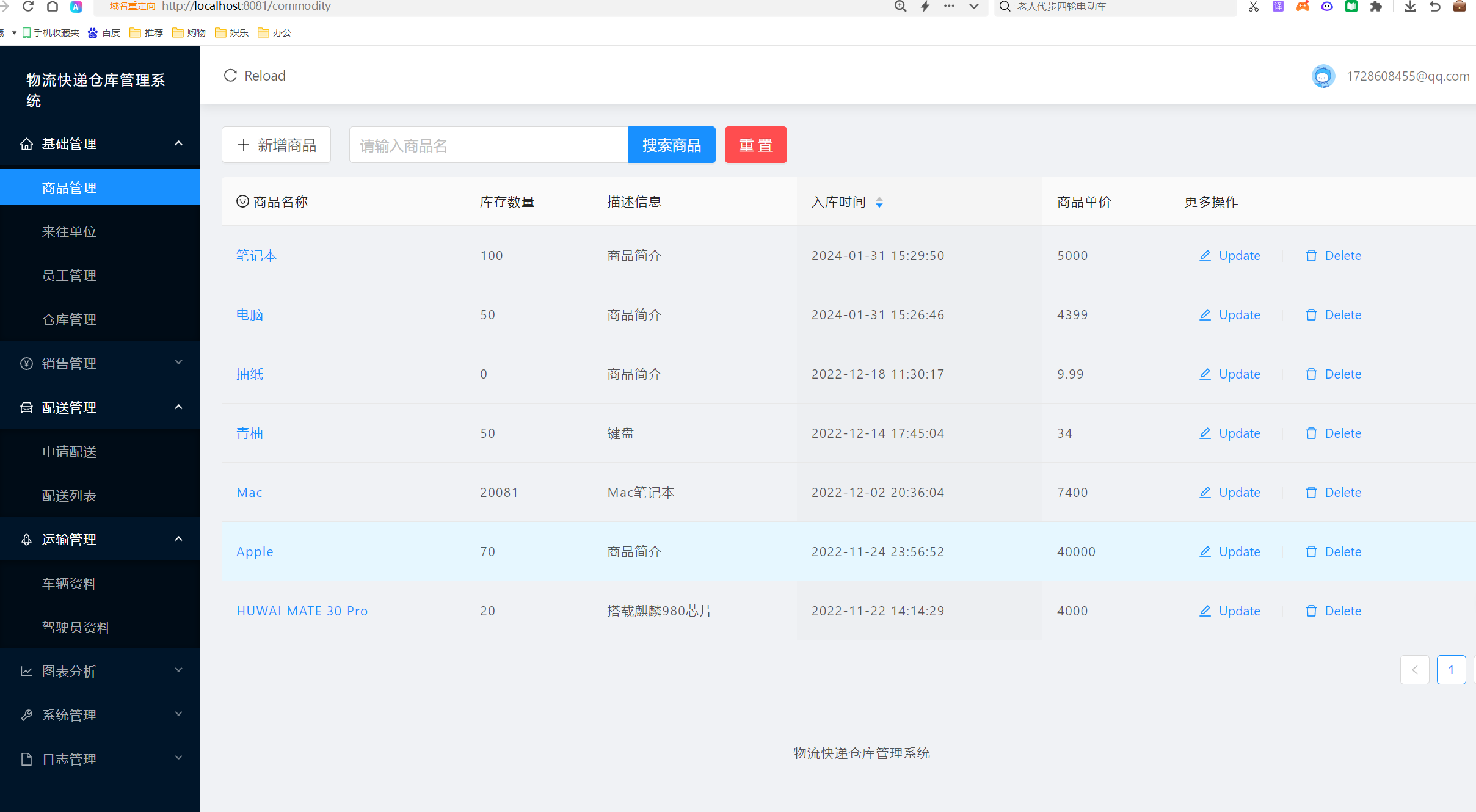Select the home icon beside 基础管理
The width and height of the screenshot is (1476, 812).
(x=26, y=143)
